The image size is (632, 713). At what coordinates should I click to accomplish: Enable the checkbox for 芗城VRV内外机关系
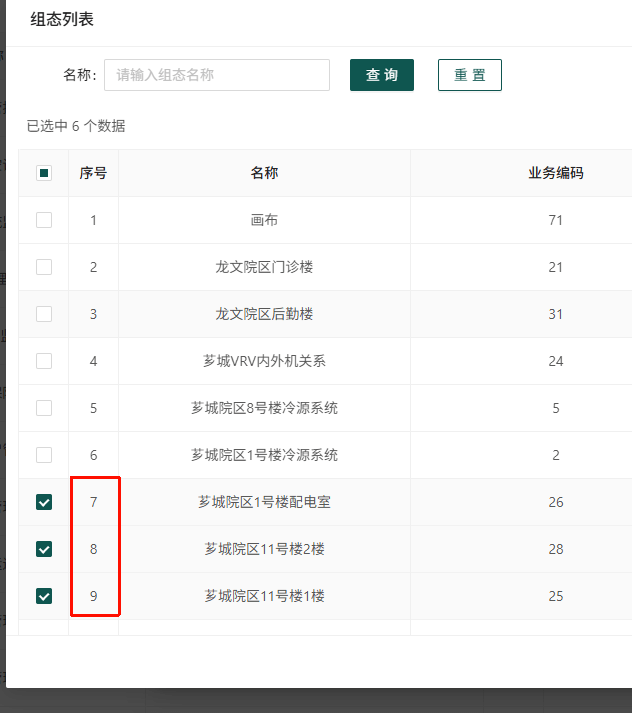coord(44,361)
